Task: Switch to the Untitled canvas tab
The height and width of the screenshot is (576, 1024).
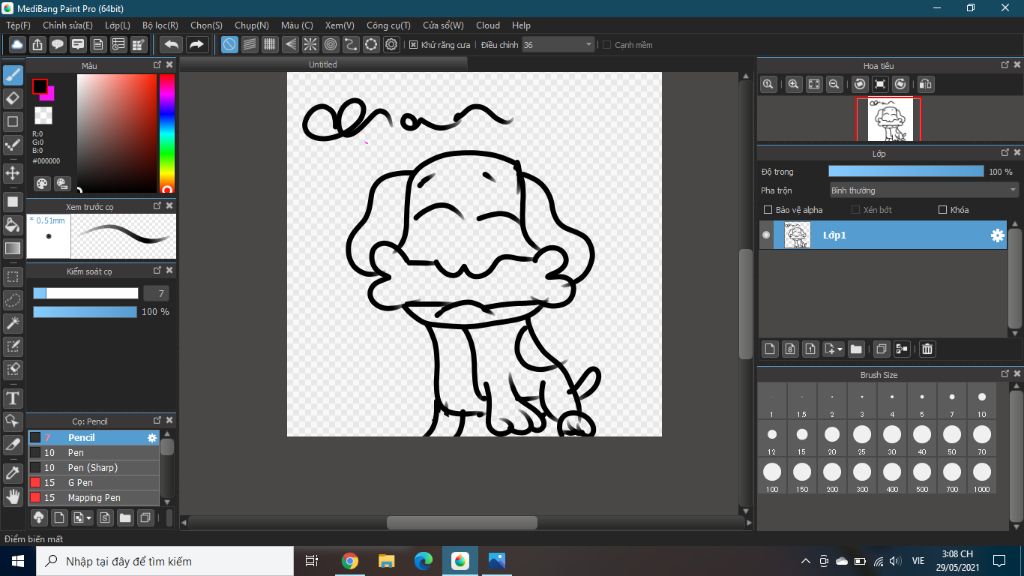Action: point(323,64)
